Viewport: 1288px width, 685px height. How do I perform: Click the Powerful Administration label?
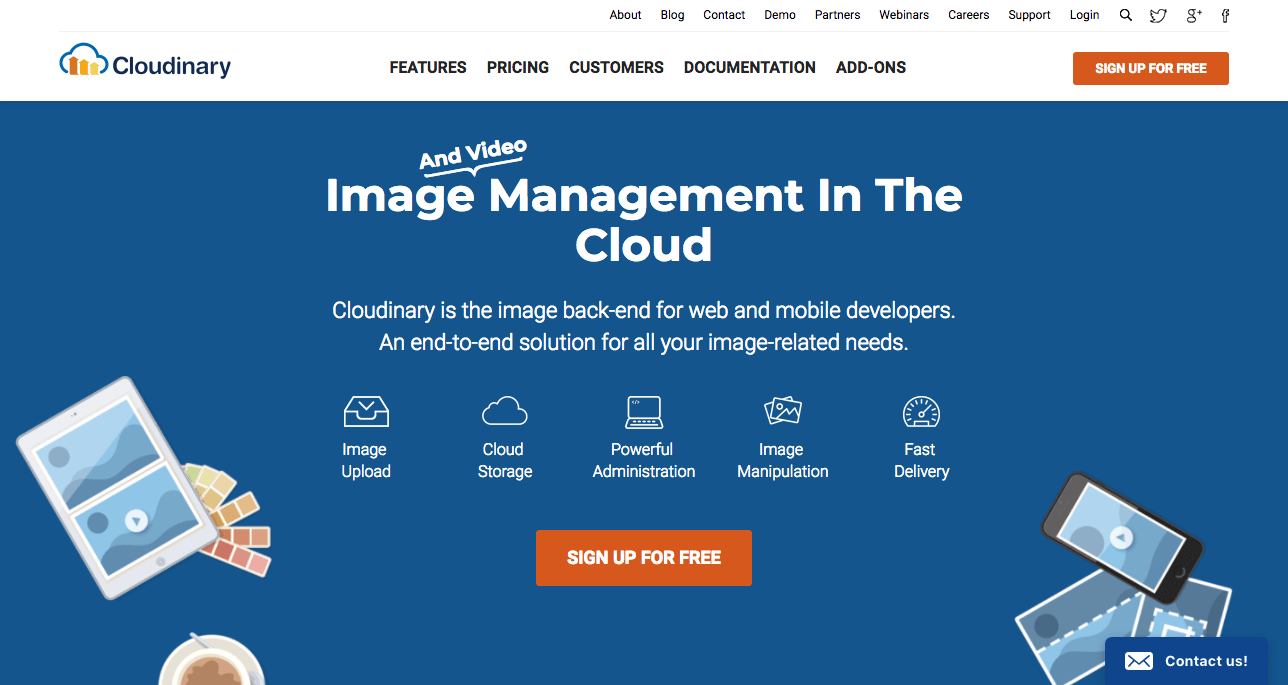(x=644, y=461)
